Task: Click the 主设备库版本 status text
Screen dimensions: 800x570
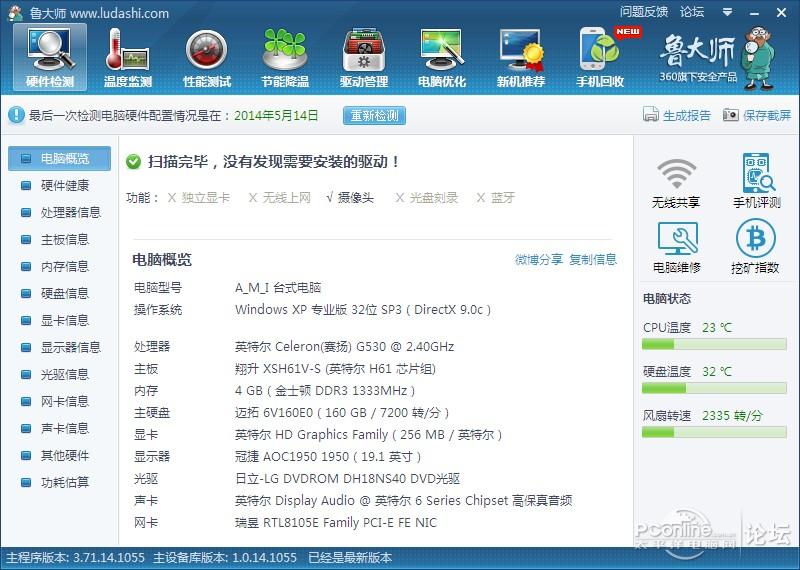Action: 225,558
